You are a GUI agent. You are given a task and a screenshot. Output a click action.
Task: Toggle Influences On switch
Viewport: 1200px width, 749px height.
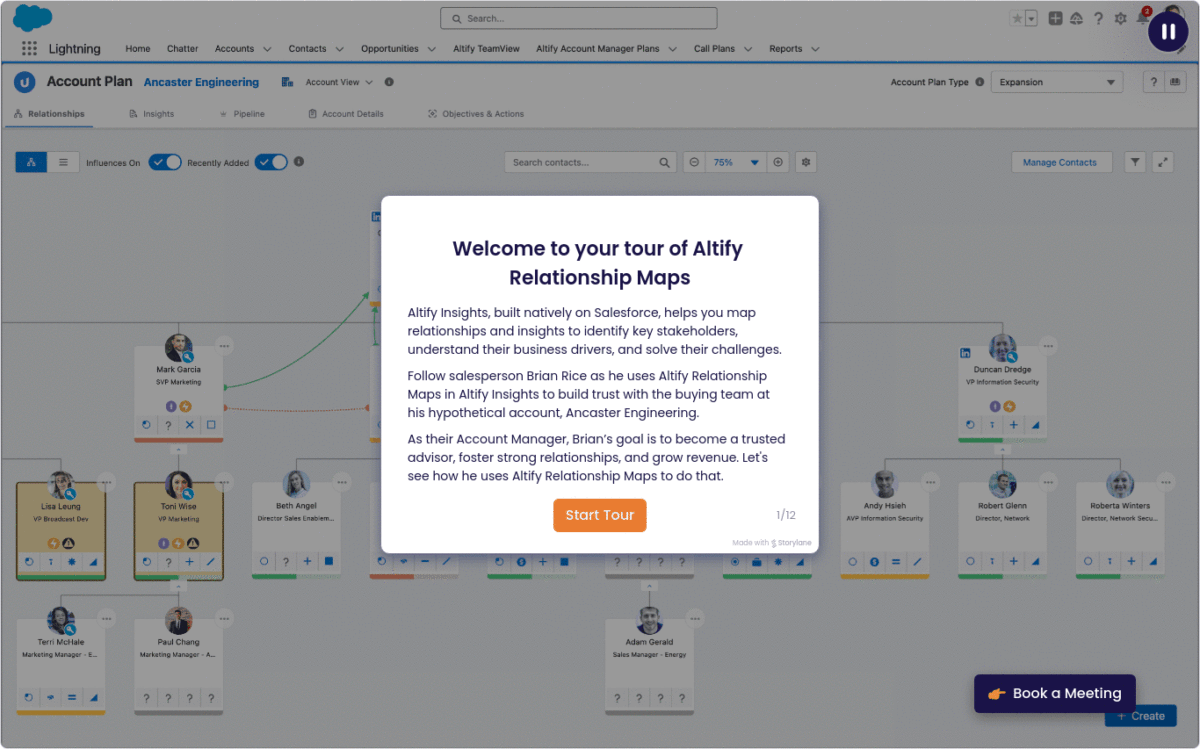pyautogui.click(x=165, y=162)
